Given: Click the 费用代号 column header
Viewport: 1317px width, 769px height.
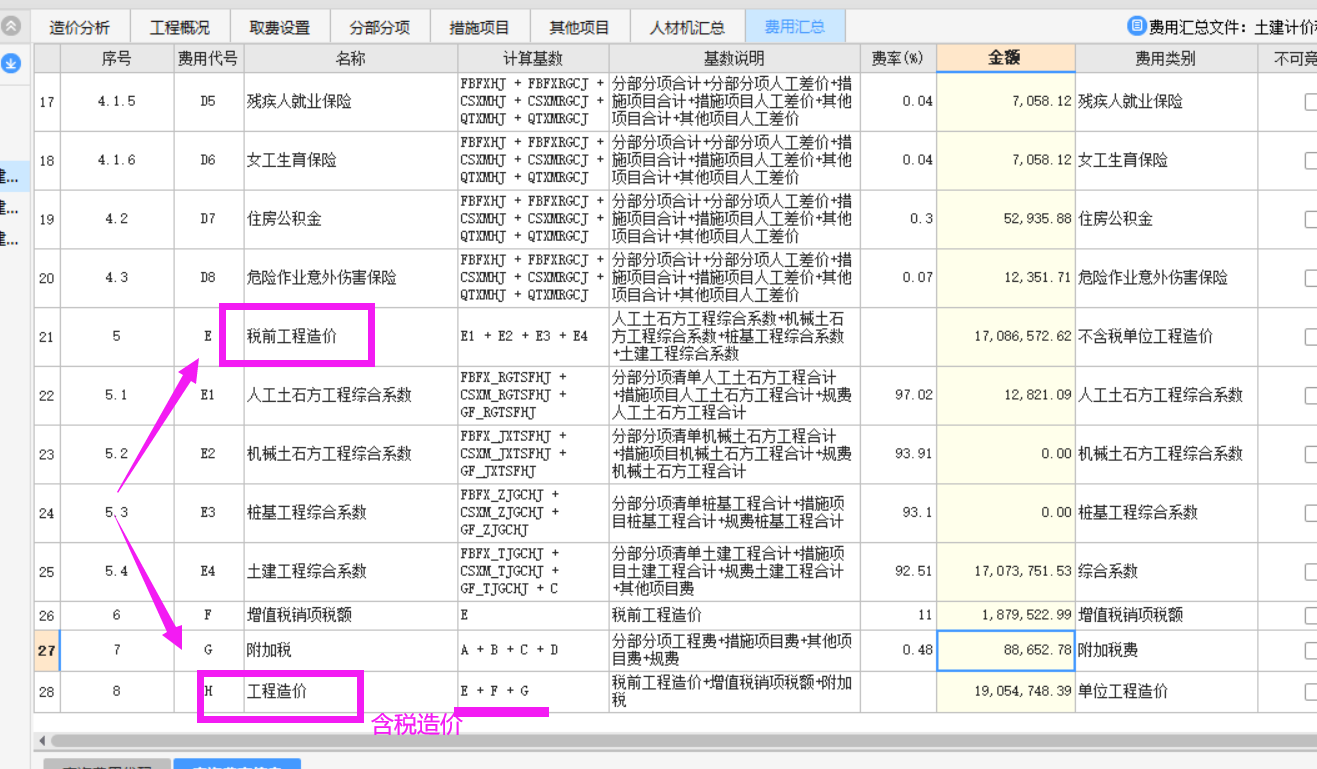Looking at the screenshot, I should tap(208, 59).
